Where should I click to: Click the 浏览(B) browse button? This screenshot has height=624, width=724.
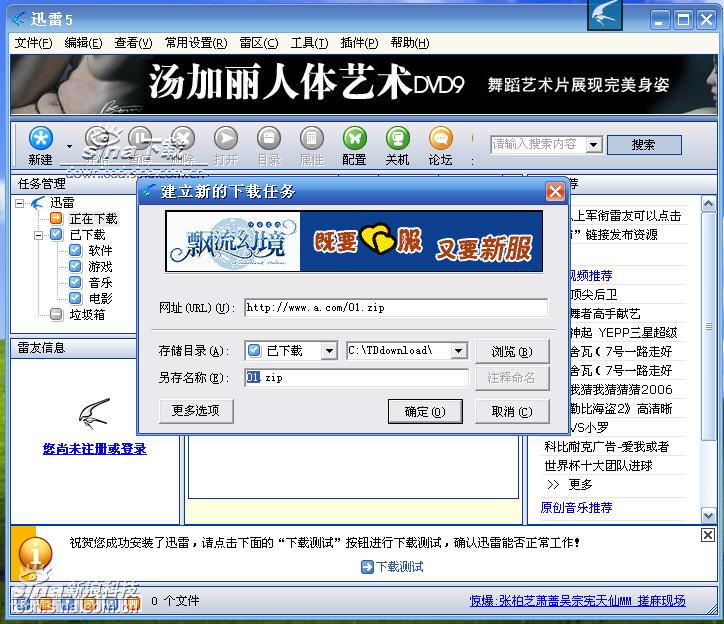coord(512,352)
